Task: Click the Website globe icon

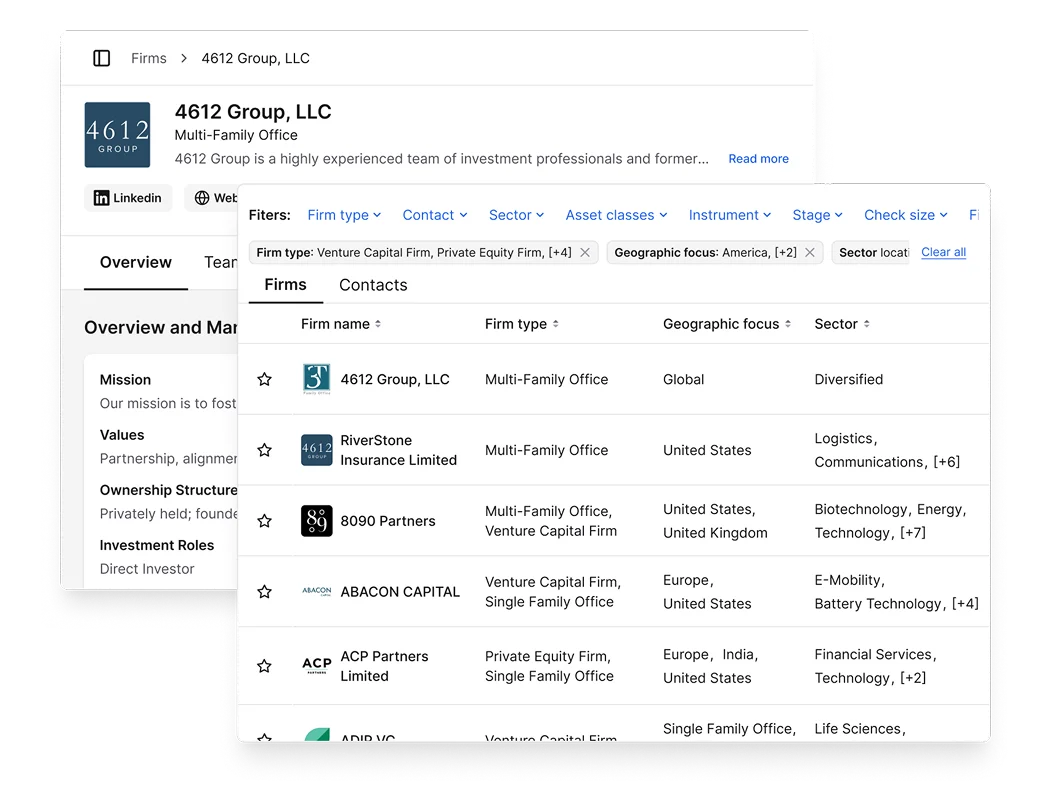Action: (200, 198)
